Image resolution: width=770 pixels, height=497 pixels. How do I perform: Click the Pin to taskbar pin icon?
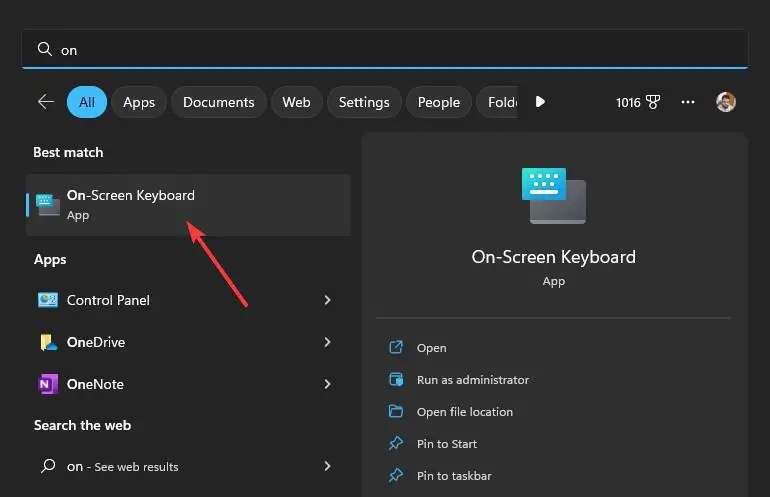396,475
